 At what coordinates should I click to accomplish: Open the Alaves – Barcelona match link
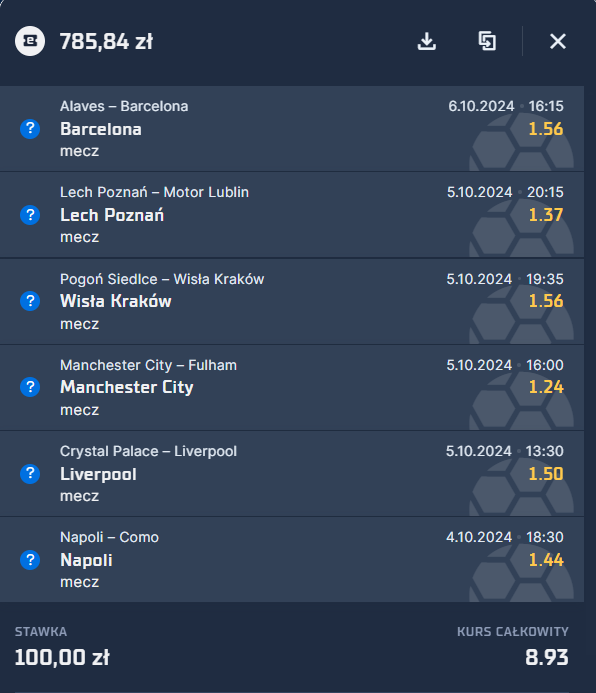pyautogui.click(x=124, y=106)
